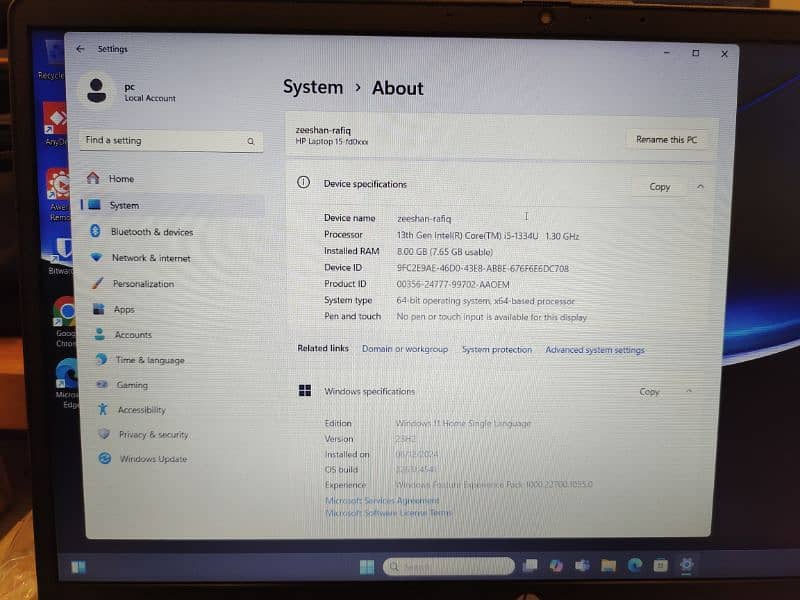Open Bluetooth & devices settings
Viewport: 800px width, 600px height.
pos(151,232)
